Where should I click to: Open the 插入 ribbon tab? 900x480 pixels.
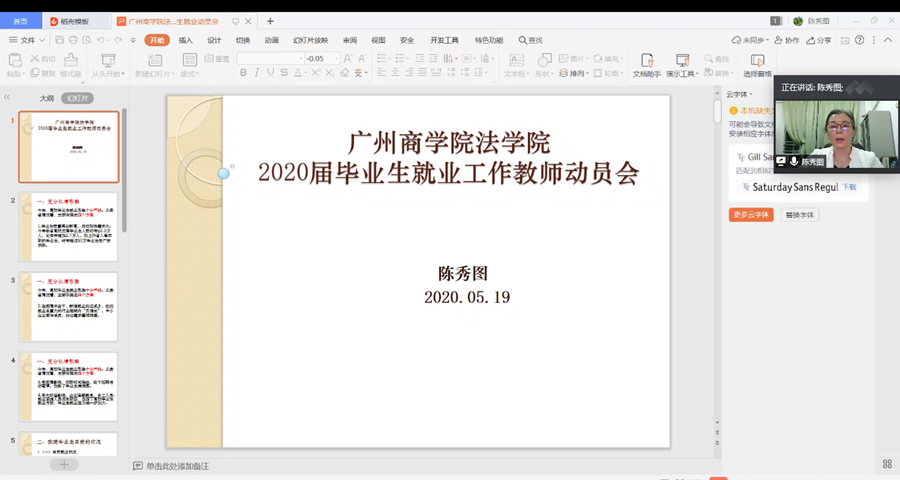[186, 40]
